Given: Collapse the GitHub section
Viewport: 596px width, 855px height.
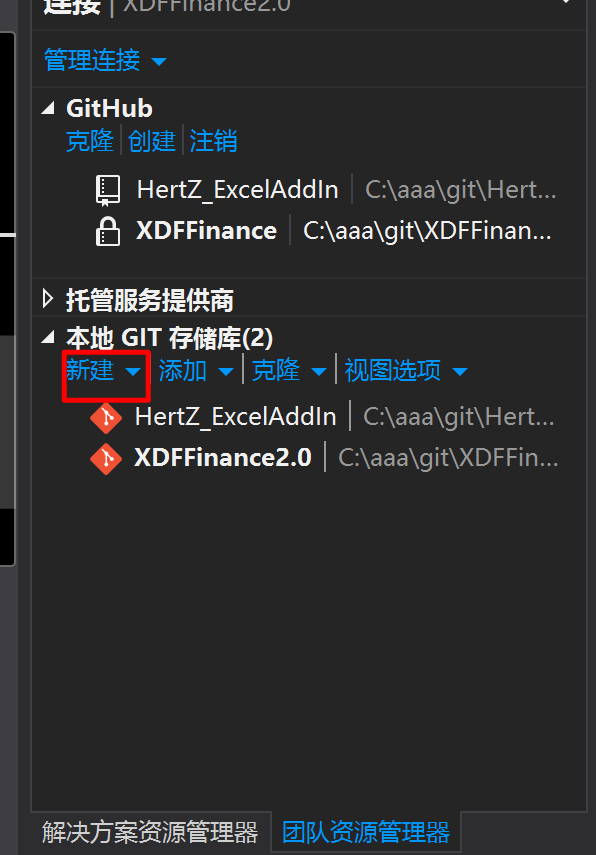Looking at the screenshot, I should click(x=48, y=108).
